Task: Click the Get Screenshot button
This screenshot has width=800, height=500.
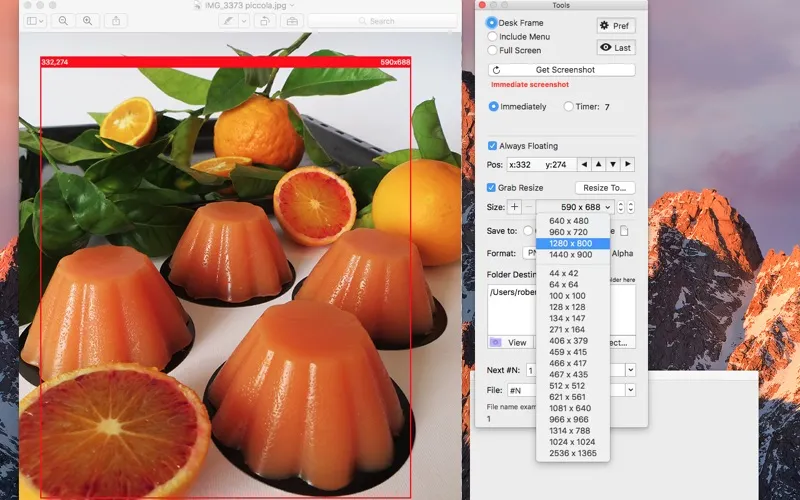Action: (x=562, y=69)
